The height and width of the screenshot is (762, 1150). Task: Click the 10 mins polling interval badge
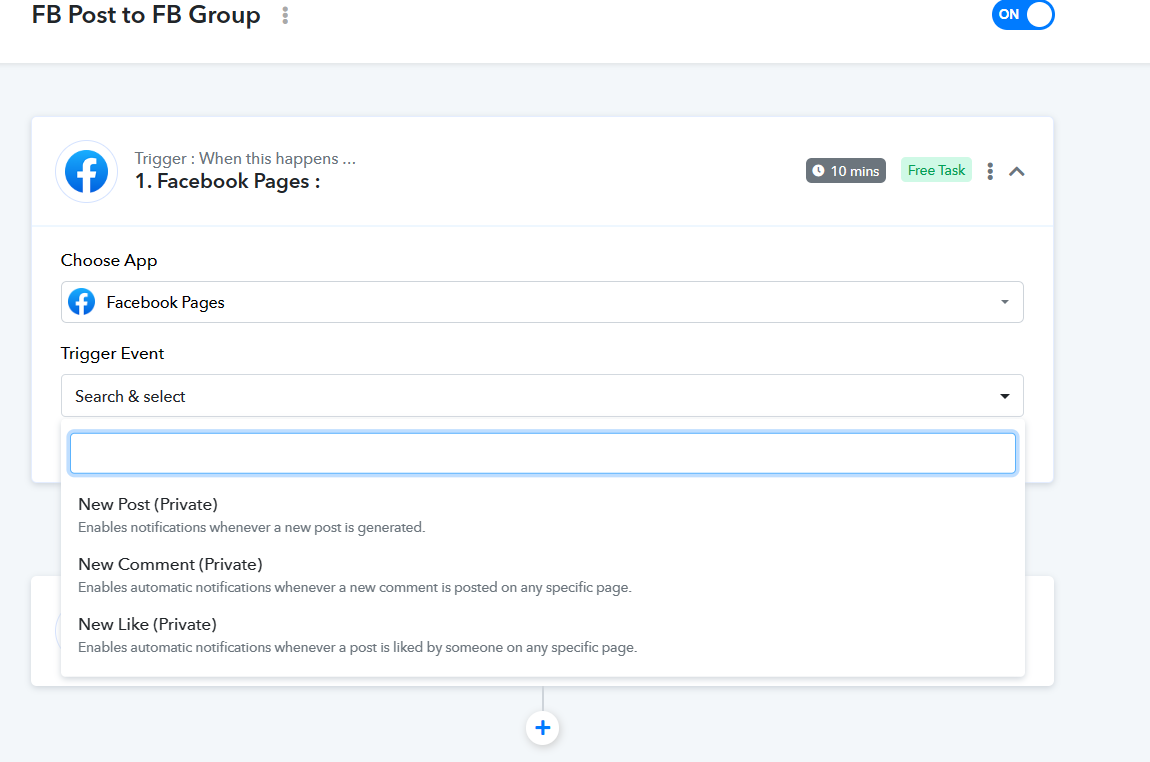point(846,171)
